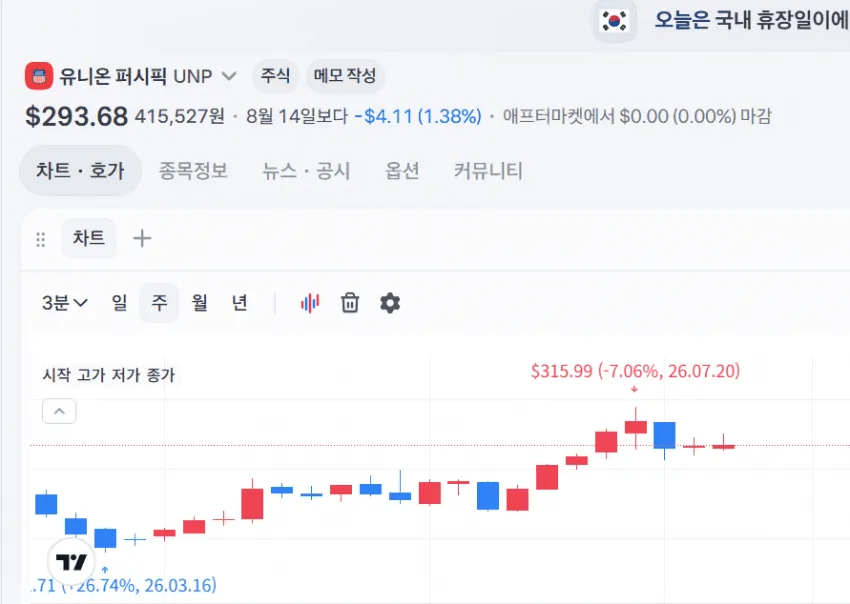Viewport: 850px width, 604px height.
Task: Click the 26.03.16 low price label
Action: pos(124,586)
